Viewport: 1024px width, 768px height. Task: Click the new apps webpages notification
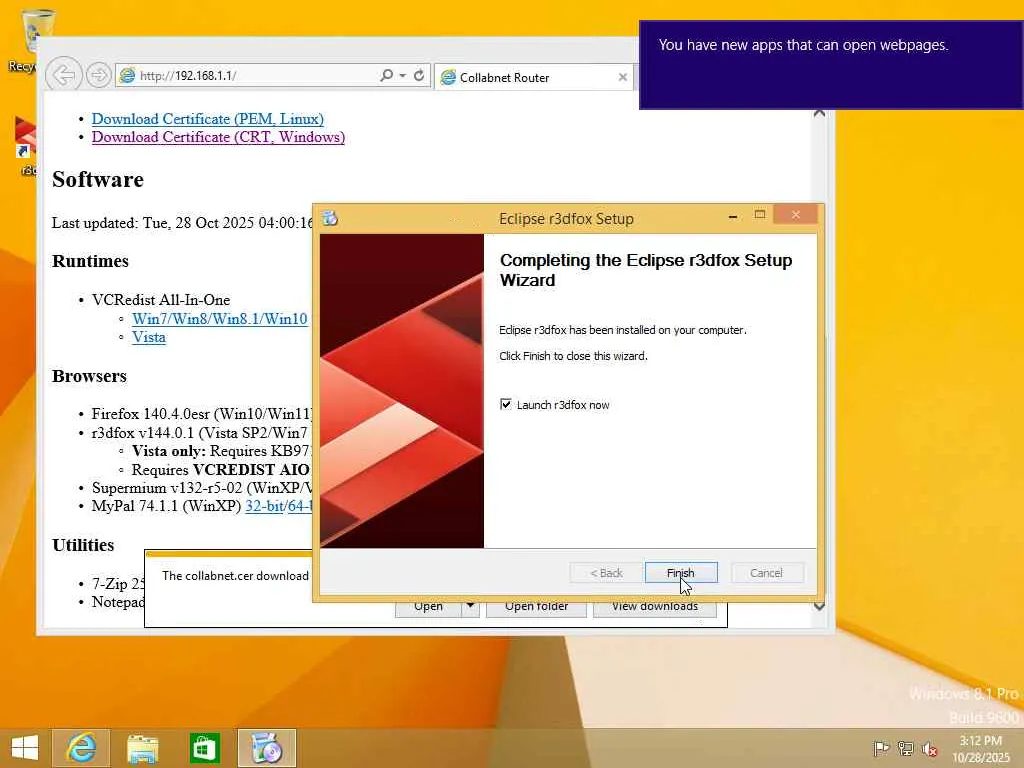[x=831, y=65]
